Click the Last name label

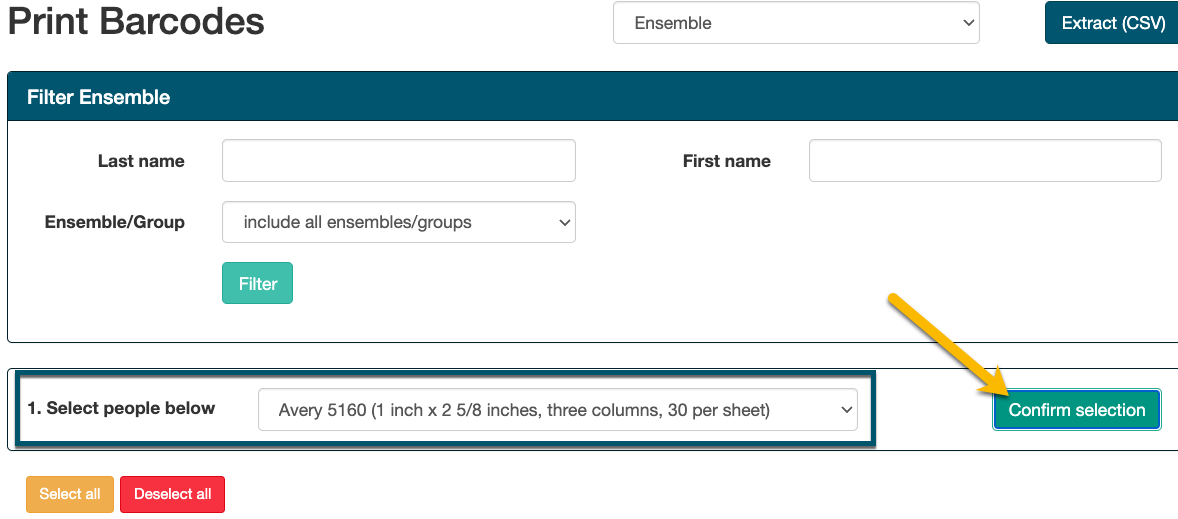coord(141,161)
